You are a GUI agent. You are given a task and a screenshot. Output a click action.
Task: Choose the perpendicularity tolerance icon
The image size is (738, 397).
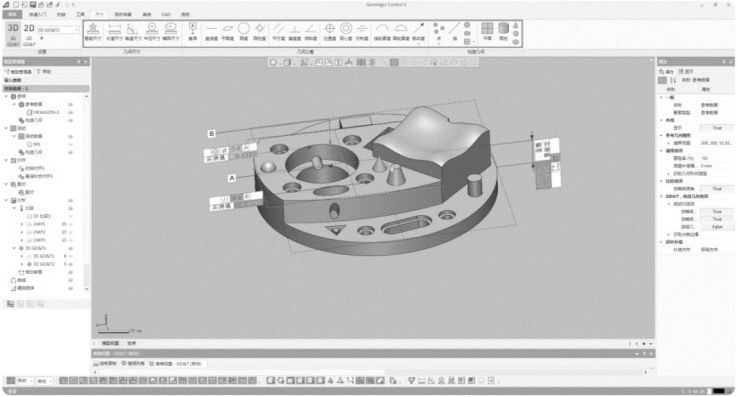[295, 32]
